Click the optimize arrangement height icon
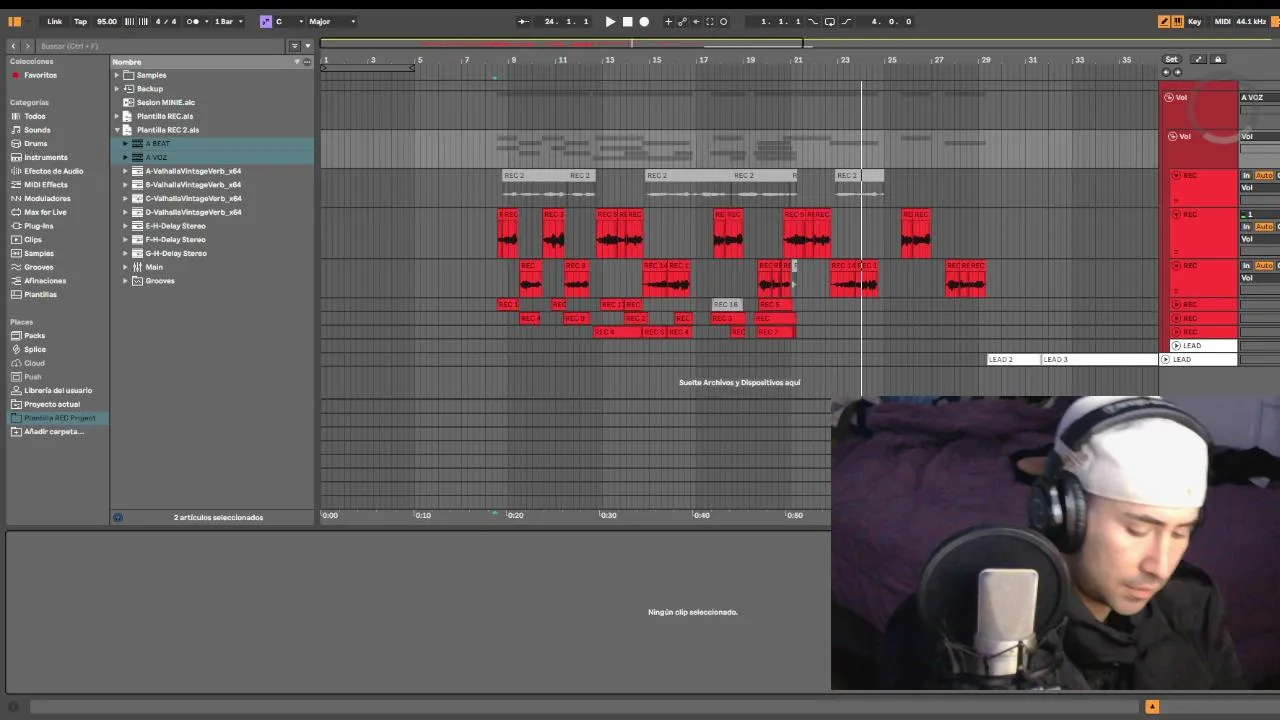 pos(1199,59)
